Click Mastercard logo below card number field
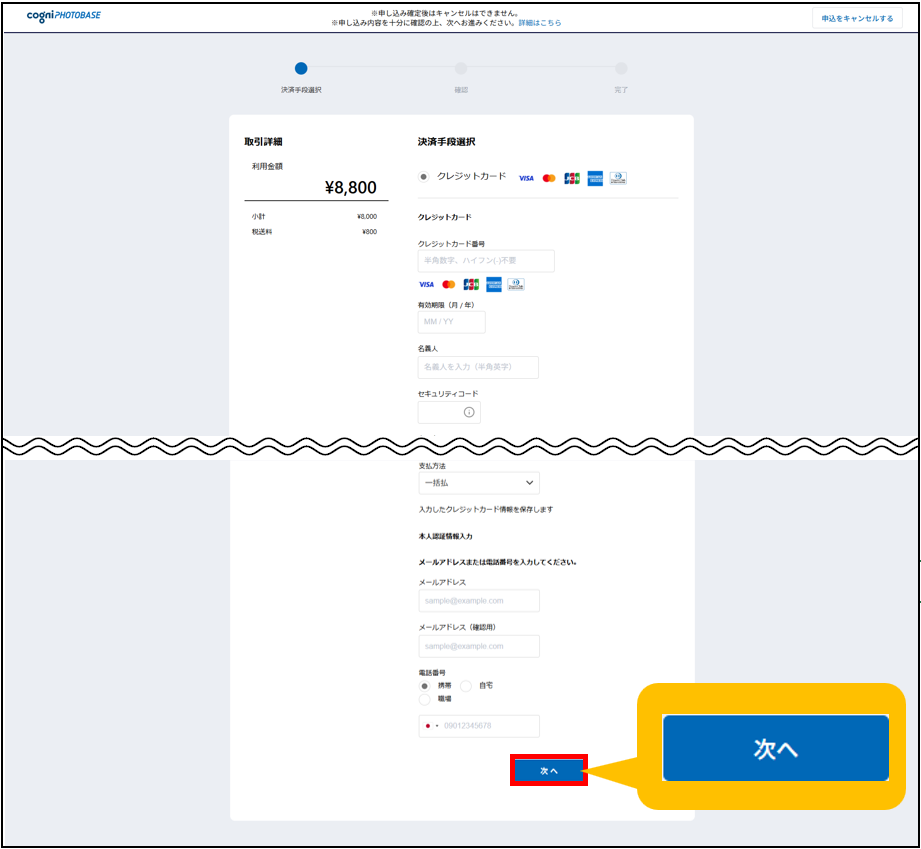 [x=448, y=285]
